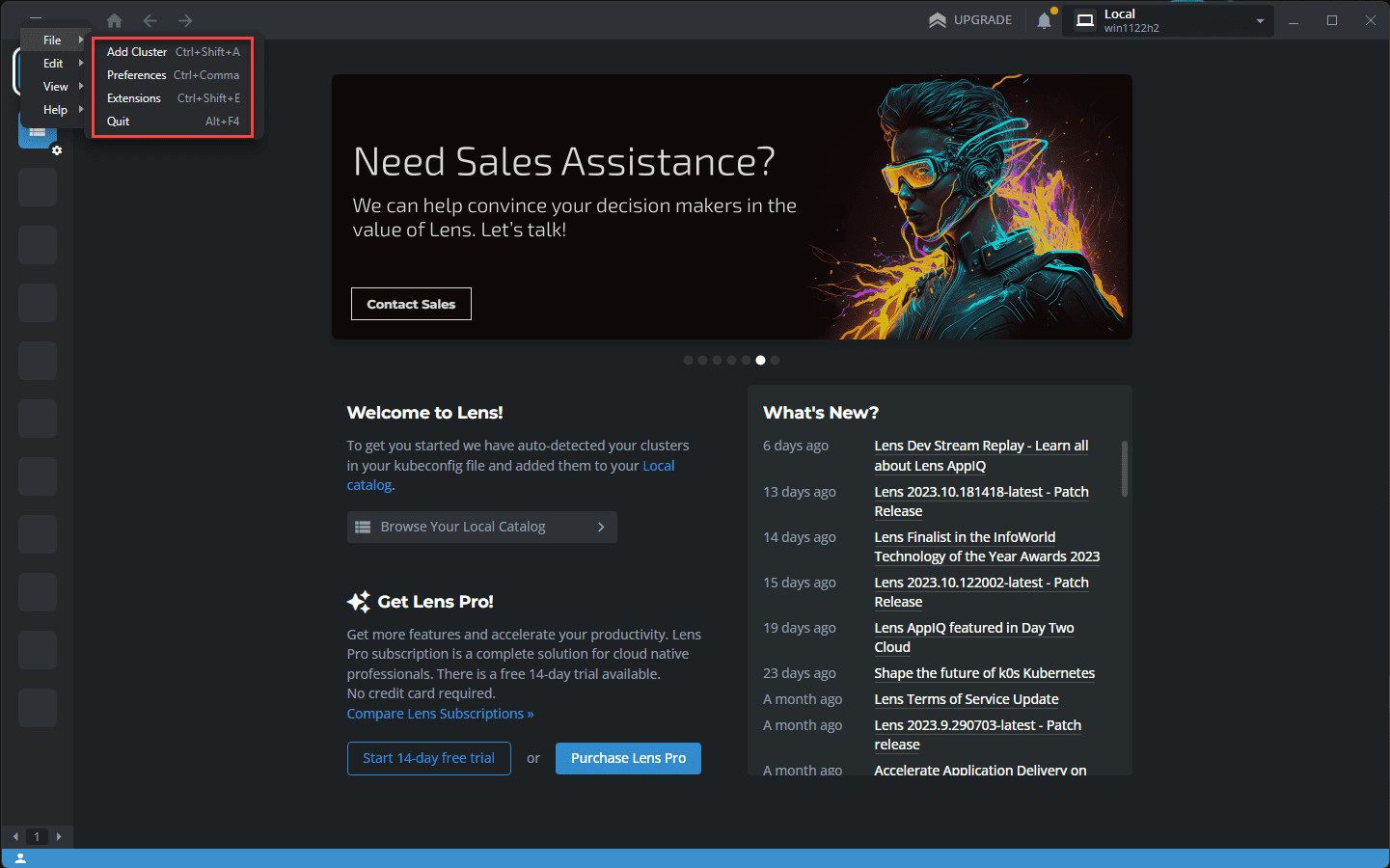The width and height of the screenshot is (1390, 868).
Task: Open the Local win1122h2 dropdown arrow
Action: coord(1260,21)
